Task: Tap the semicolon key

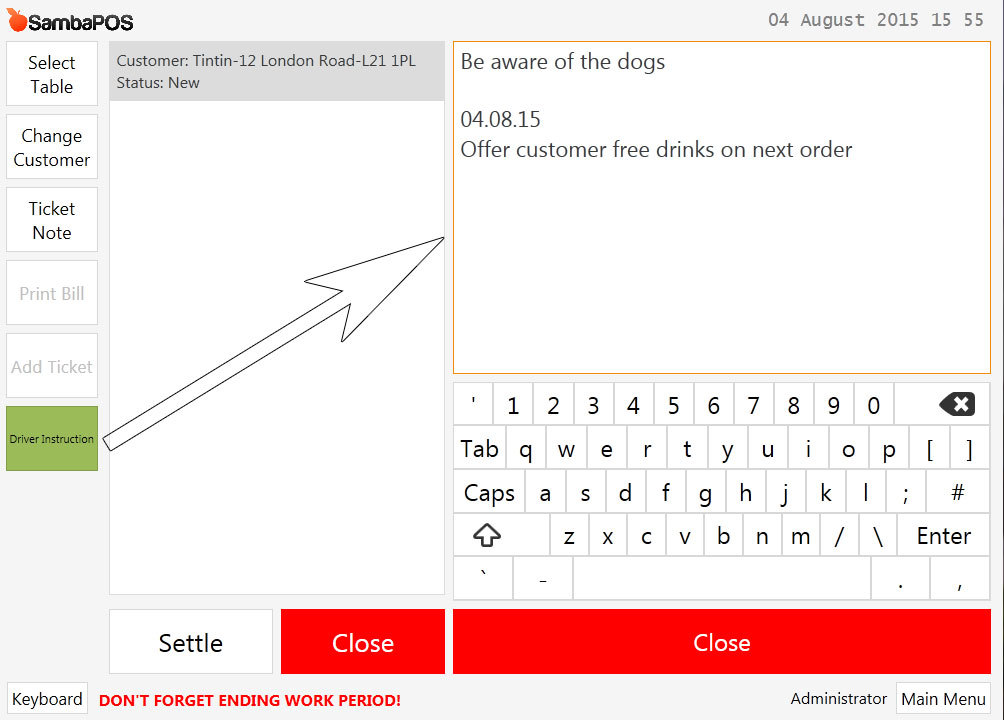Action: click(905, 492)
